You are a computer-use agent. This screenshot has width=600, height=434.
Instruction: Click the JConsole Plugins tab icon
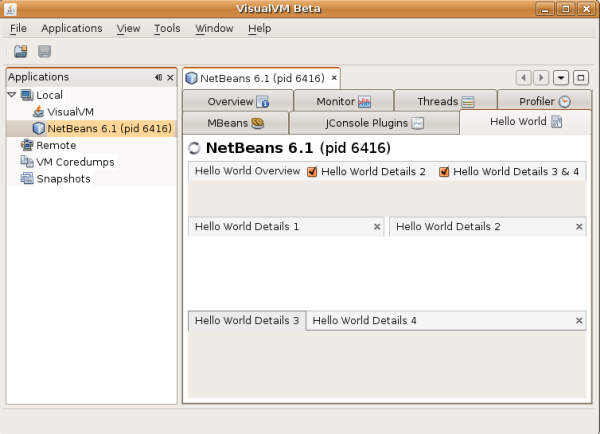point(418,123)
